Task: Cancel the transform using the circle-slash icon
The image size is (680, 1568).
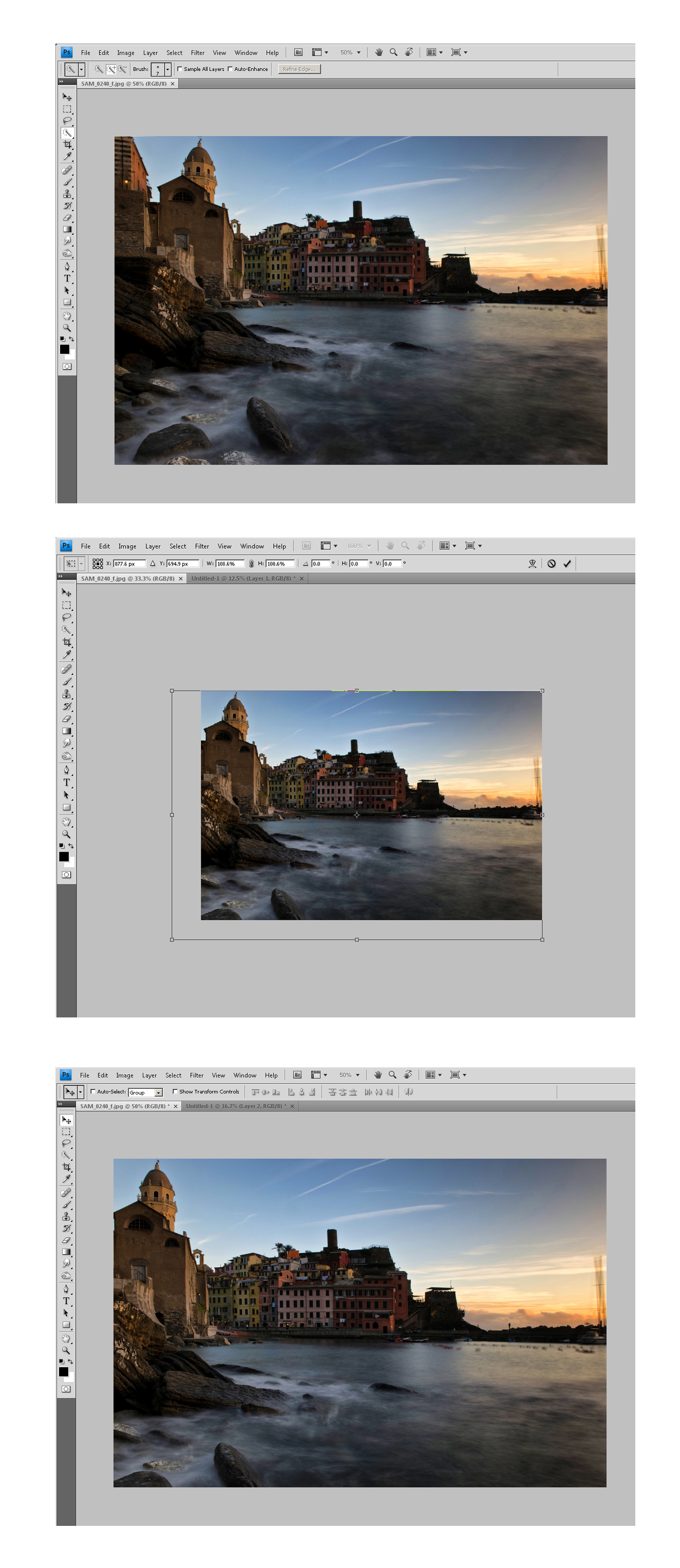Action: (x=551, y=563)
